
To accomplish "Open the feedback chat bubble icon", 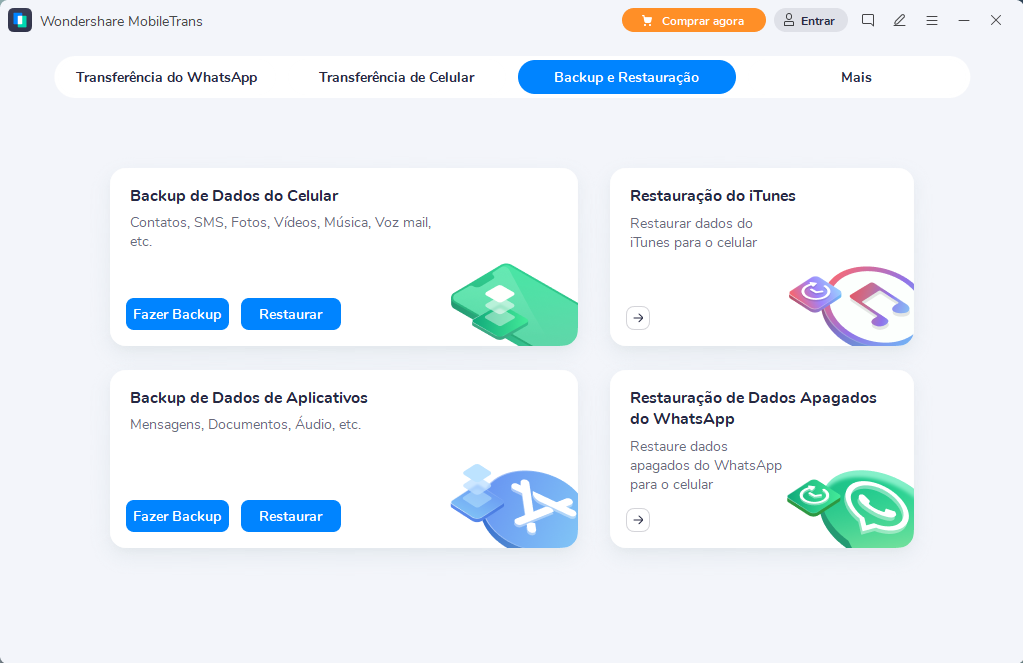I will click(868, 20).
